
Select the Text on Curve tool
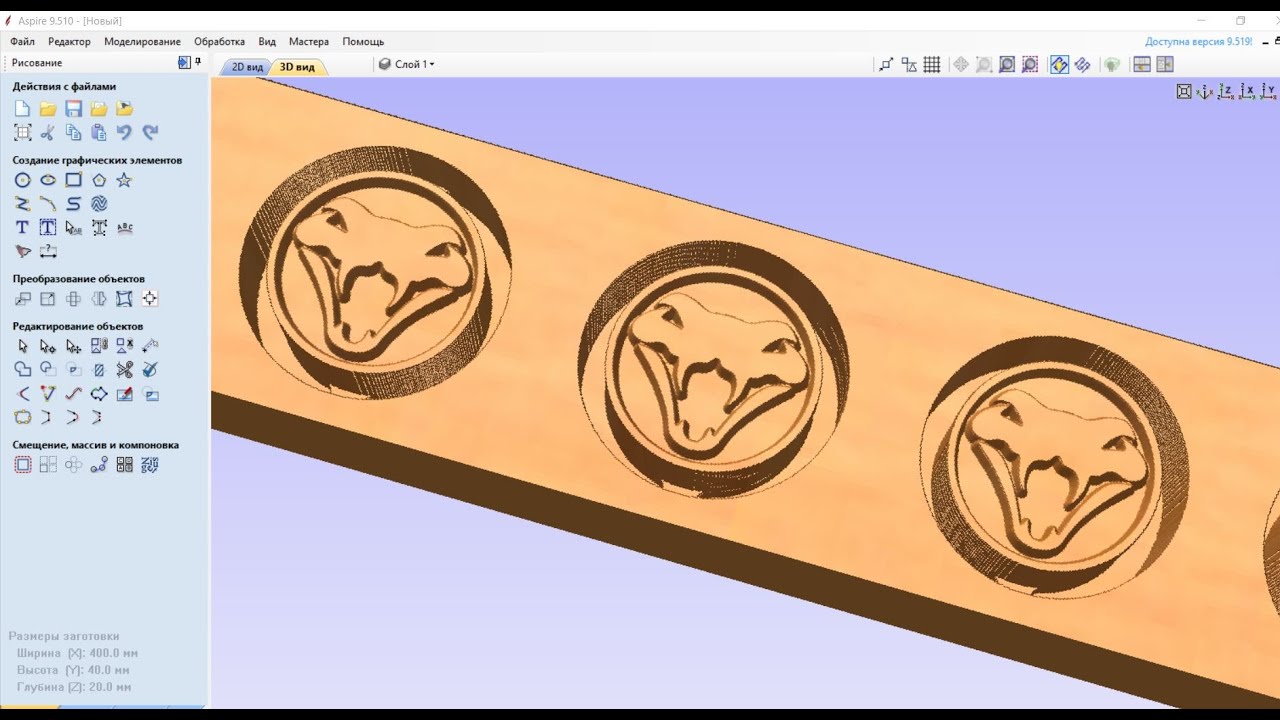(124, 228)
